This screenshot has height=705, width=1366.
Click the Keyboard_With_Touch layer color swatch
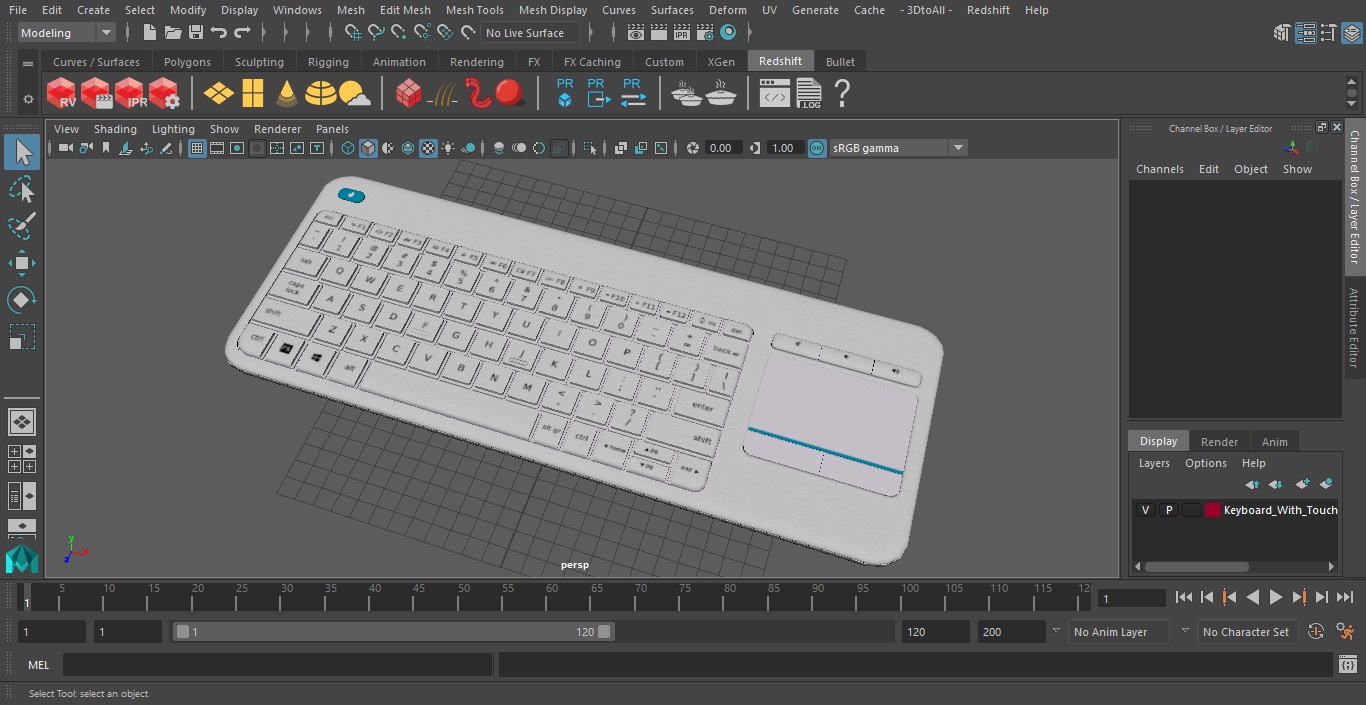pyautogui.click(x=1213, y=510)
